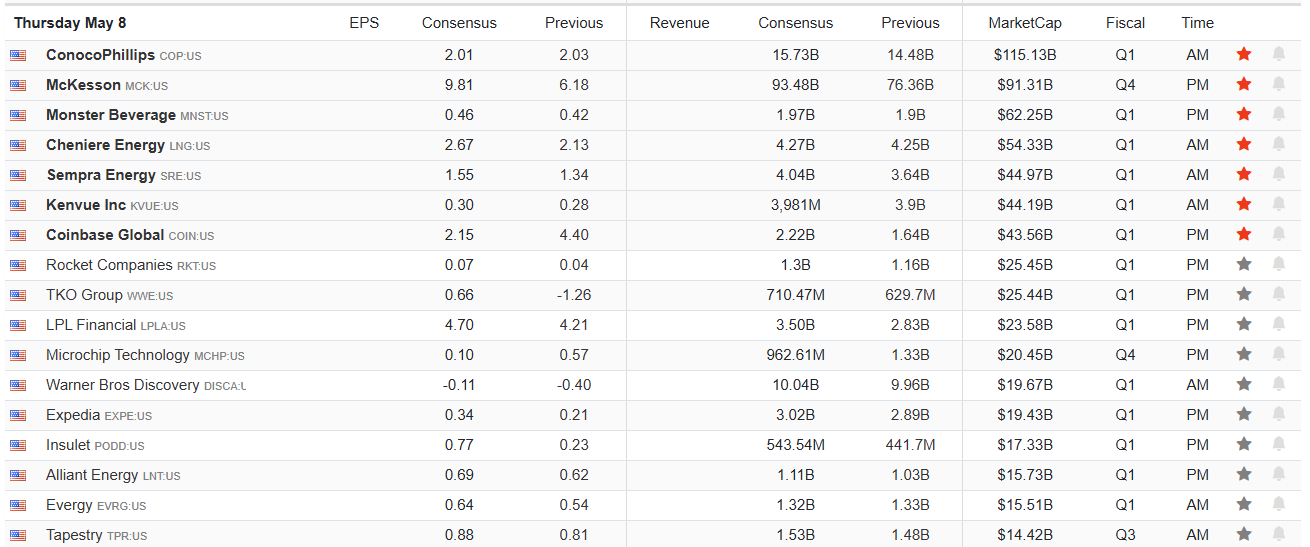Click the Fiscal column header
1310x547 pixels.
(1126, 23)
